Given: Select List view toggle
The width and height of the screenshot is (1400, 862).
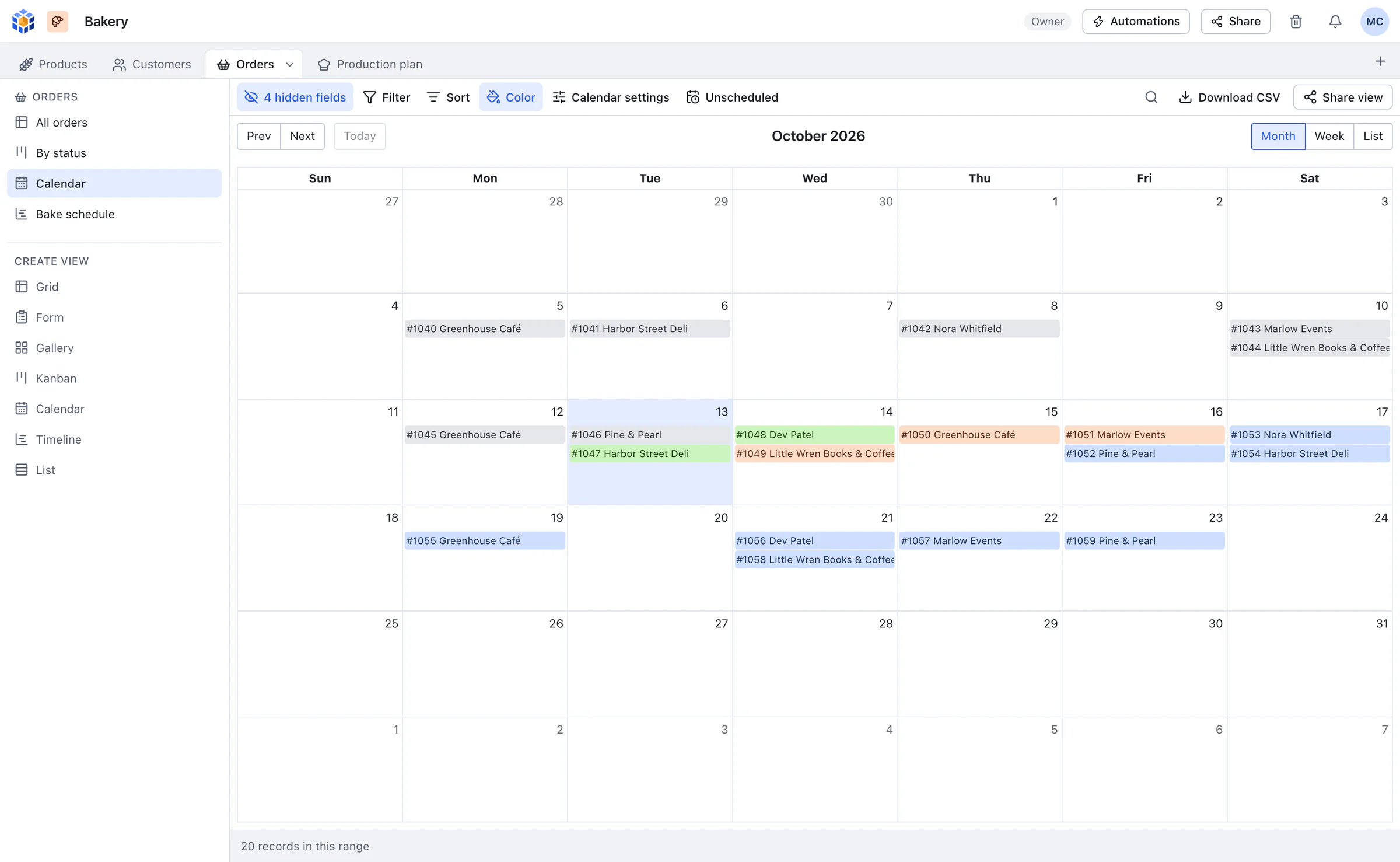Looking at the screenshot, I should (x=1373, y=137).
